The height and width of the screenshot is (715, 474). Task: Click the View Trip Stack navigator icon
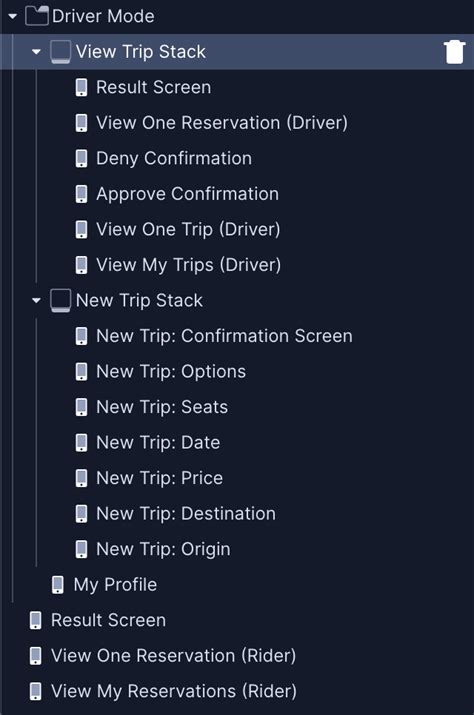60,52
